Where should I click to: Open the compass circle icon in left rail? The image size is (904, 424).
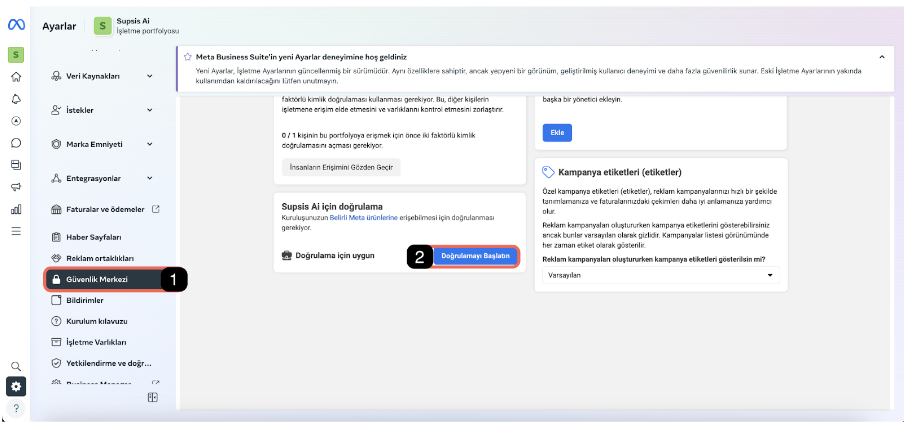16,121
